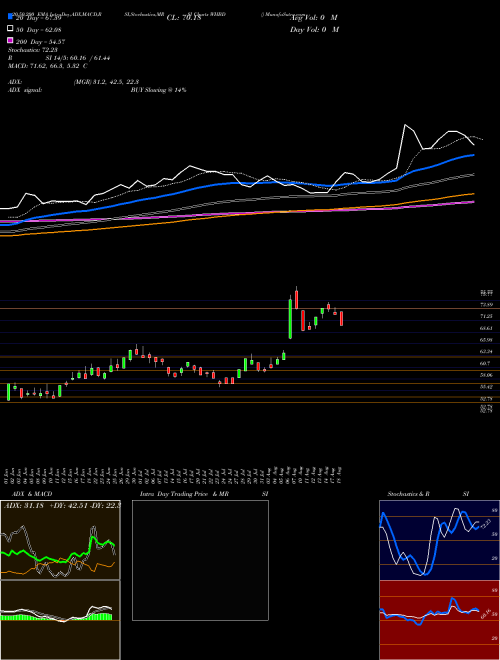Click the tallest red candlestick at the peak
Viewport: 500px width, 660px height.
[x=296, y=298]
